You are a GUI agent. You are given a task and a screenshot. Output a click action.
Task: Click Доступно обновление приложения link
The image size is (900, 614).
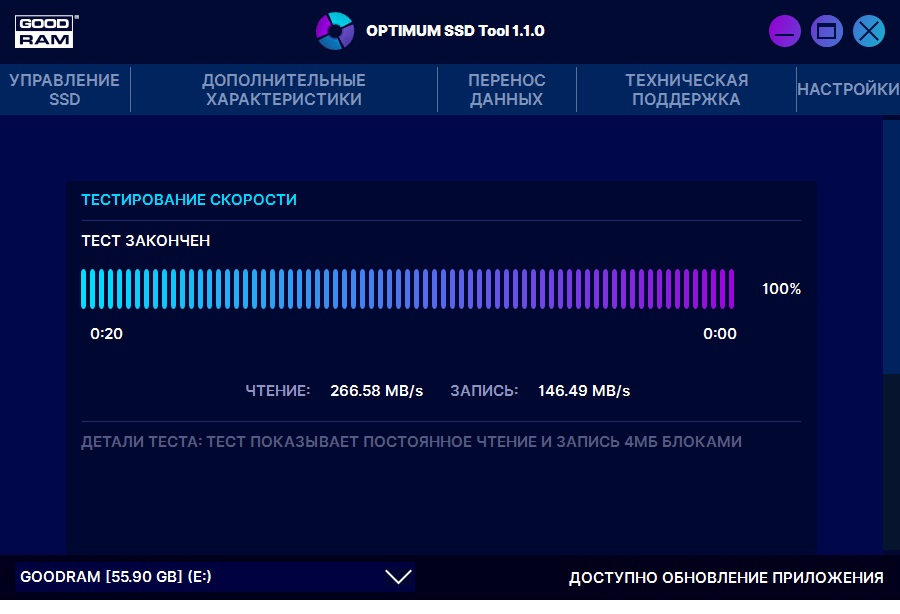pyautogui.click(x=726, y=578)
